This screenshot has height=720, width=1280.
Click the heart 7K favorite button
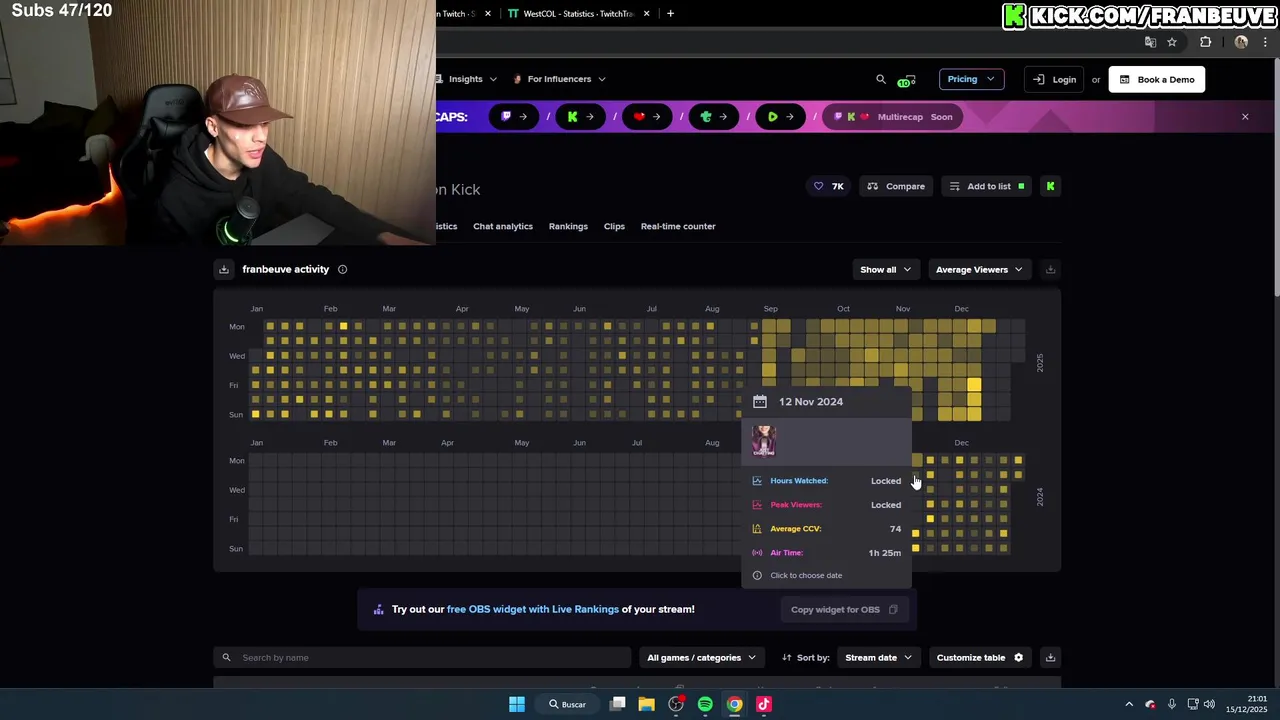tap(828, 186)
